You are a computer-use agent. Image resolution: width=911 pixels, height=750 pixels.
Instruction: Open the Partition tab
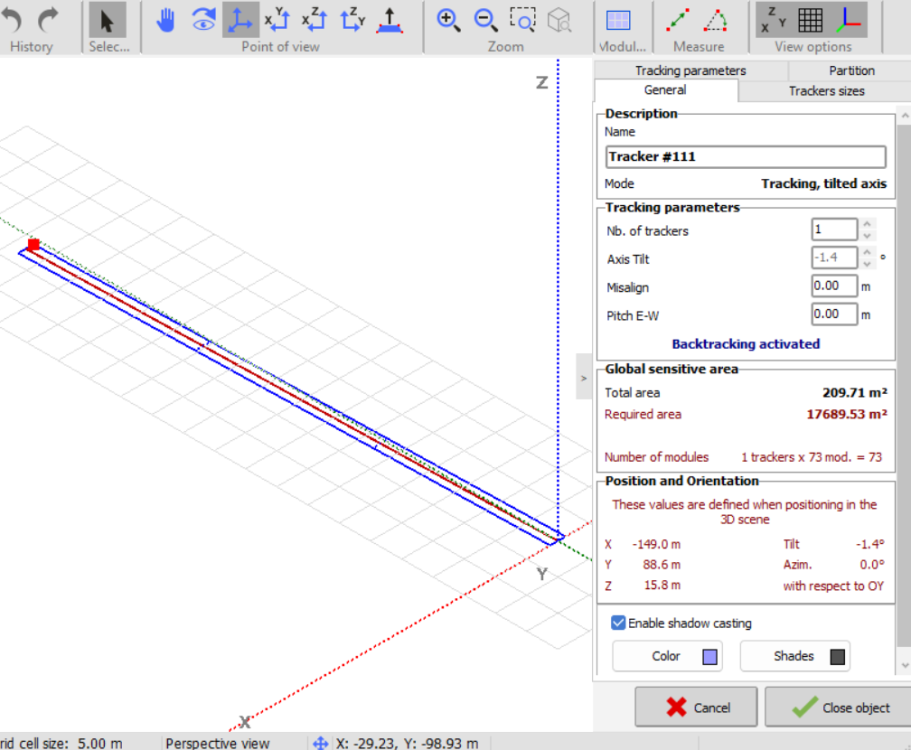pos(851,71)
